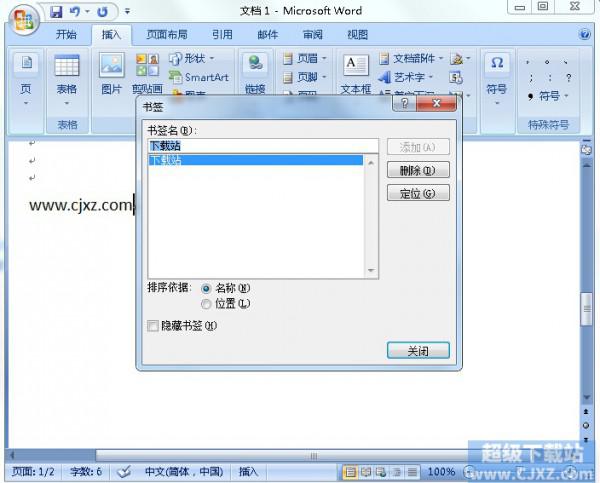Switch to the 插入 ribbon tab
The image size is (600, 483).
(111, 35)
